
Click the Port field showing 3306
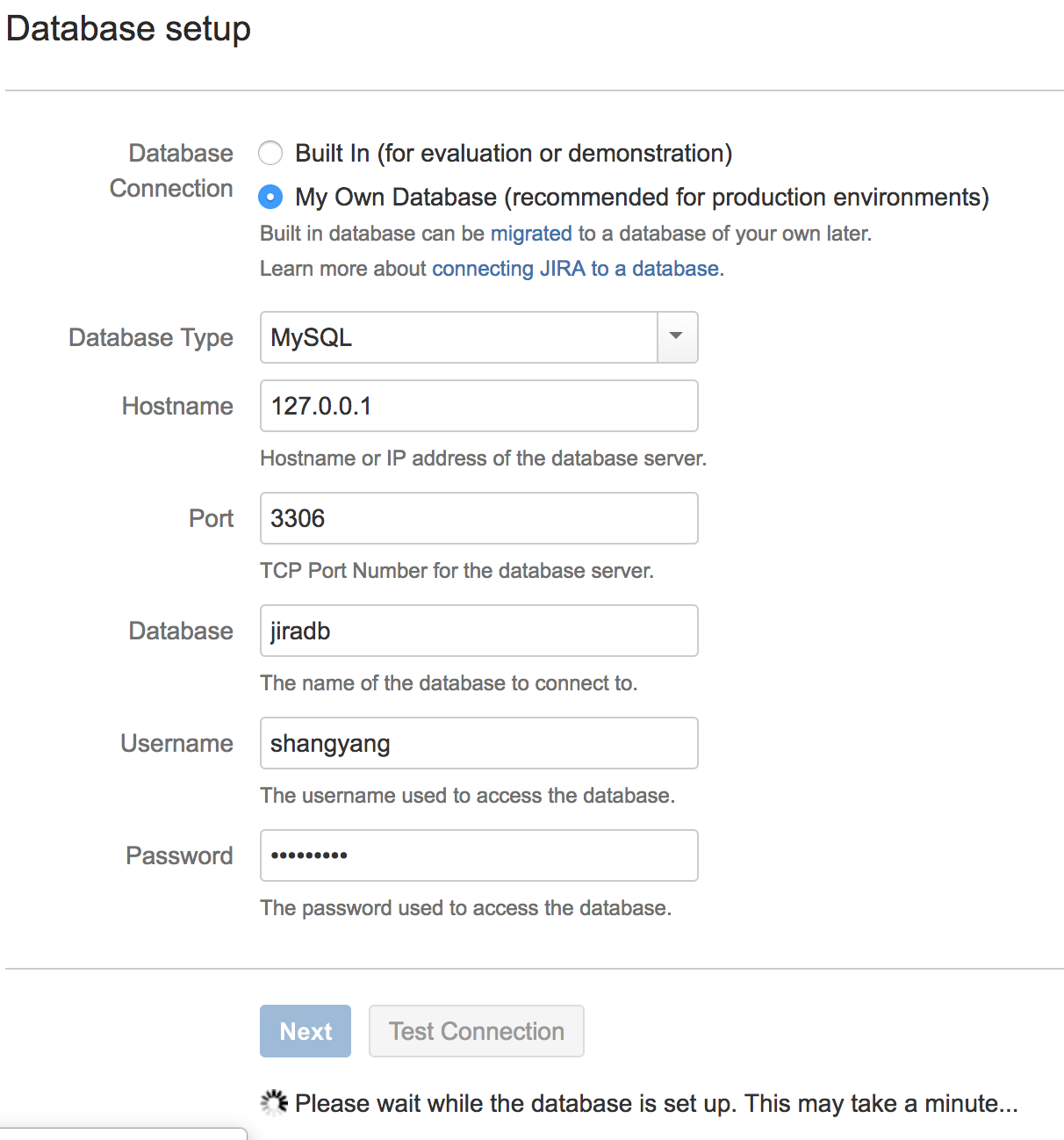[478, 518]
